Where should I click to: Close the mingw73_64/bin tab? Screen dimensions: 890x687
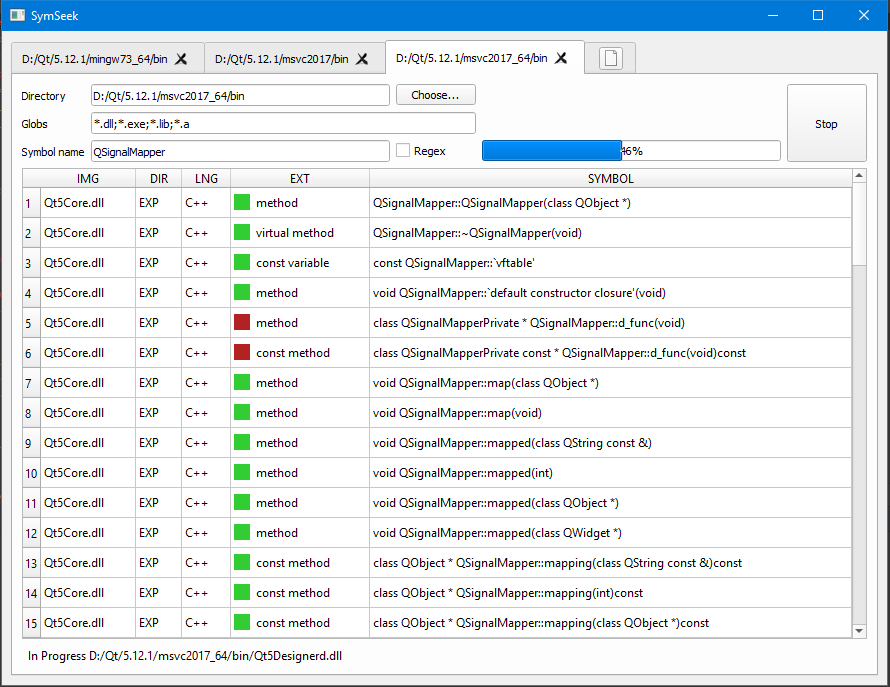181,58
